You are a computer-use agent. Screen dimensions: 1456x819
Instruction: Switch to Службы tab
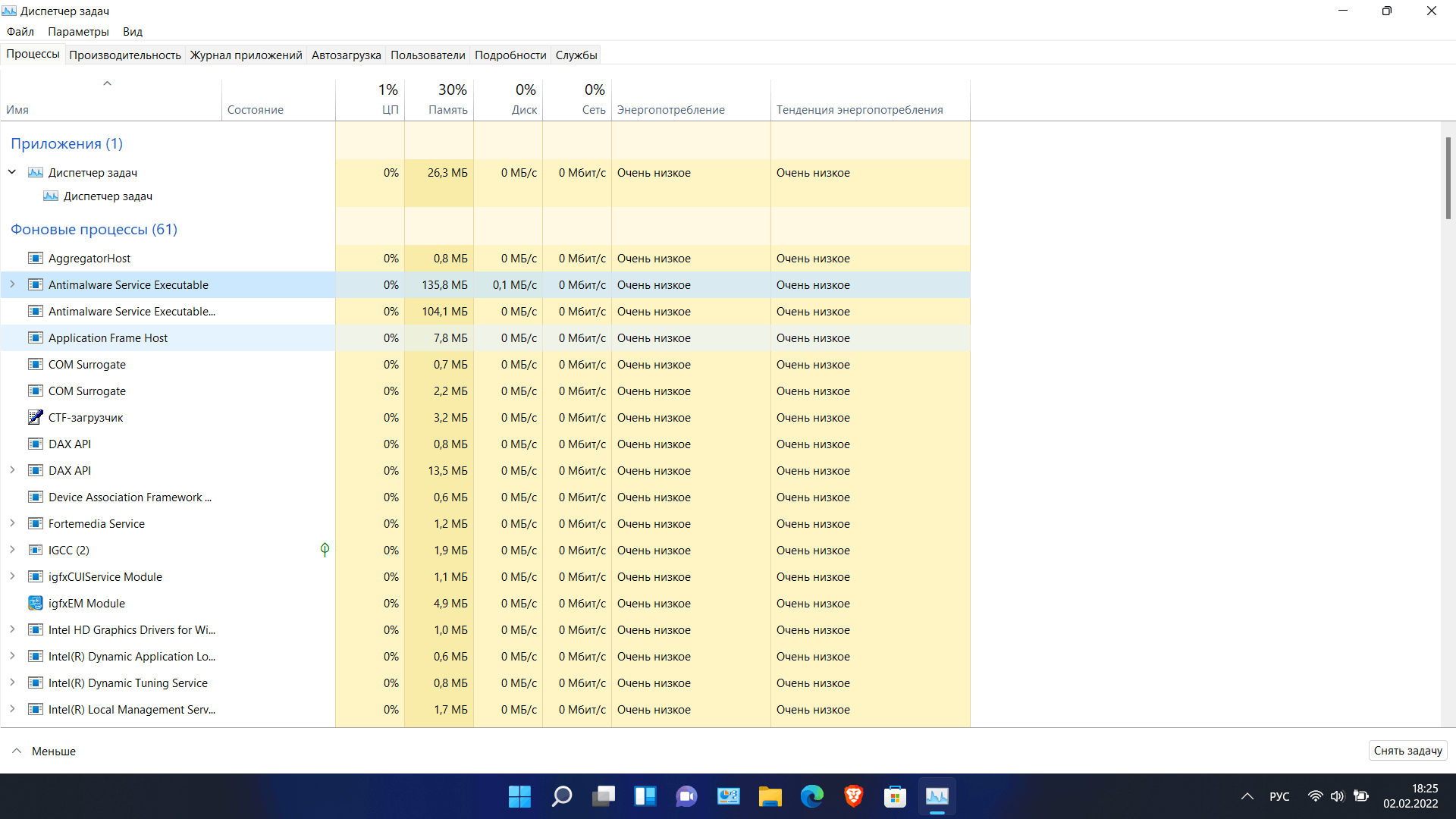576,55
